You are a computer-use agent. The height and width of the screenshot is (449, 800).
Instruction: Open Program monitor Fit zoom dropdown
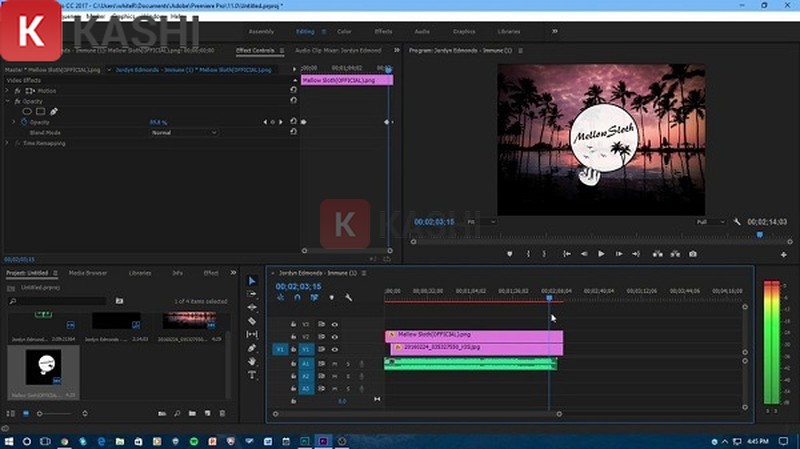pyautogui.click(x=481, y=222)
